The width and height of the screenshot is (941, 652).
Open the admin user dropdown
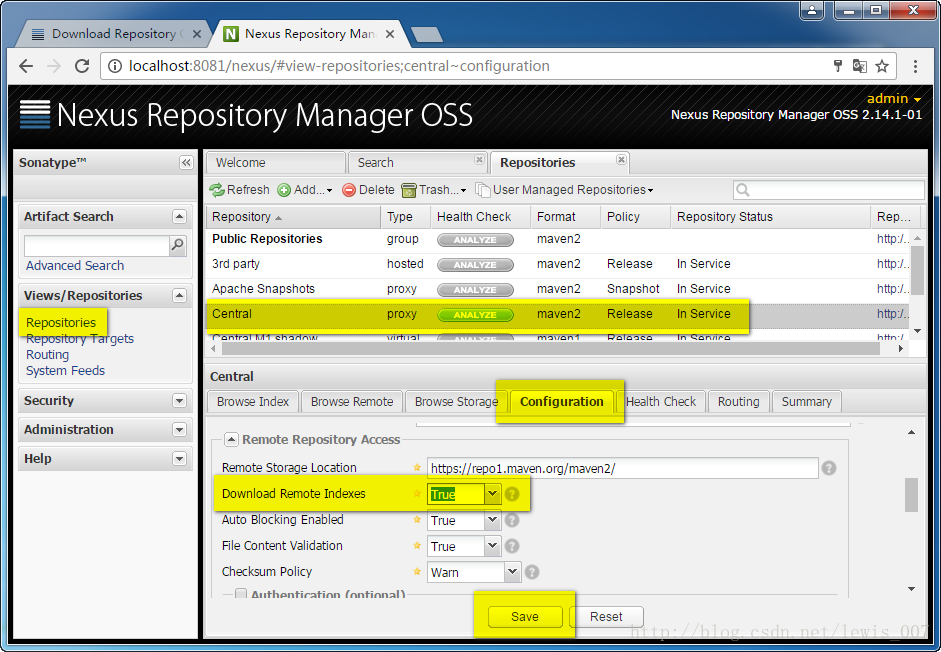coord(894,98)
